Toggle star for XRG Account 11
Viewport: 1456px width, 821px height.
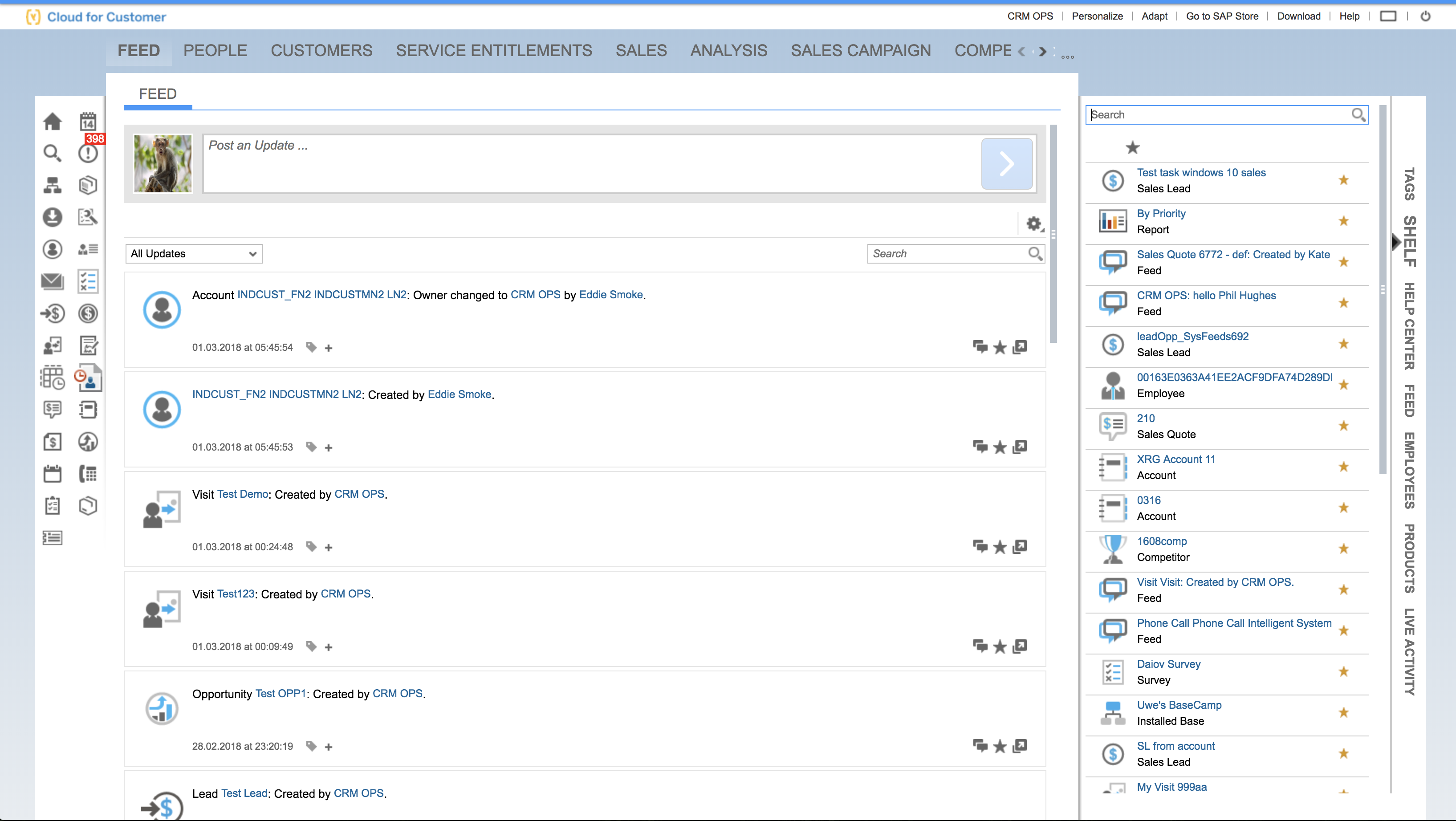pos(1343,467)
